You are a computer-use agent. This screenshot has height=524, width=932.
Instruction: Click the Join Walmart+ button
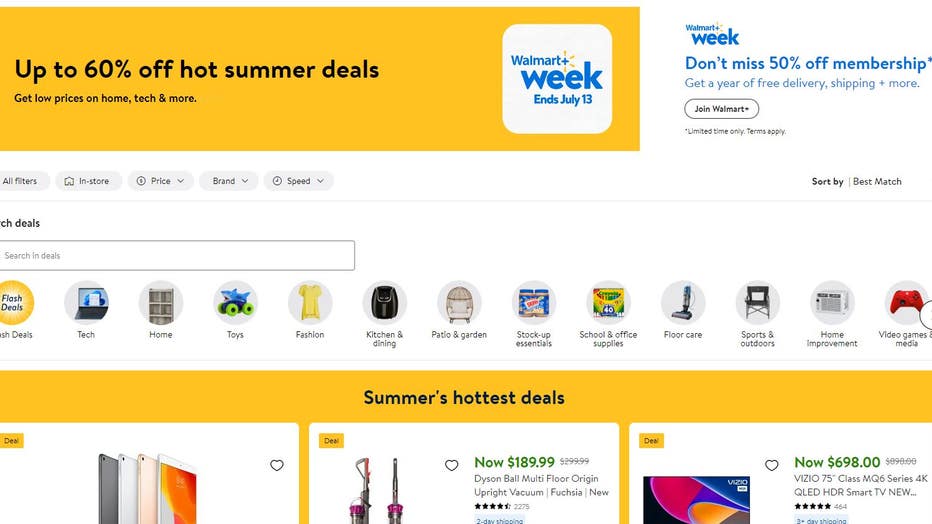coord(722,109)
